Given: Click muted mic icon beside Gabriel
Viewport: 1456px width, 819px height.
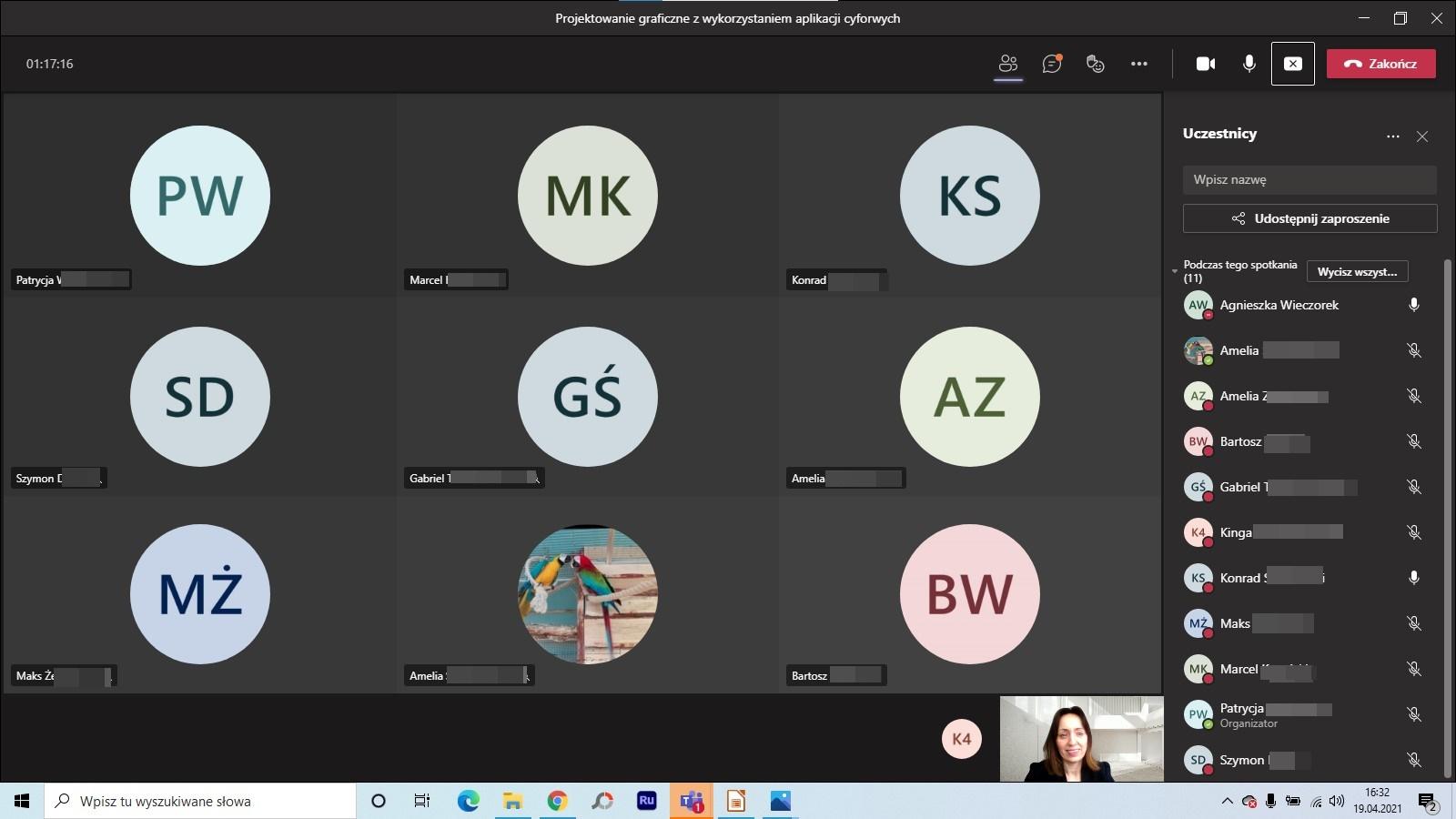Looking at the screenshot, I should pyautogui.click(x=1414, y=487).
